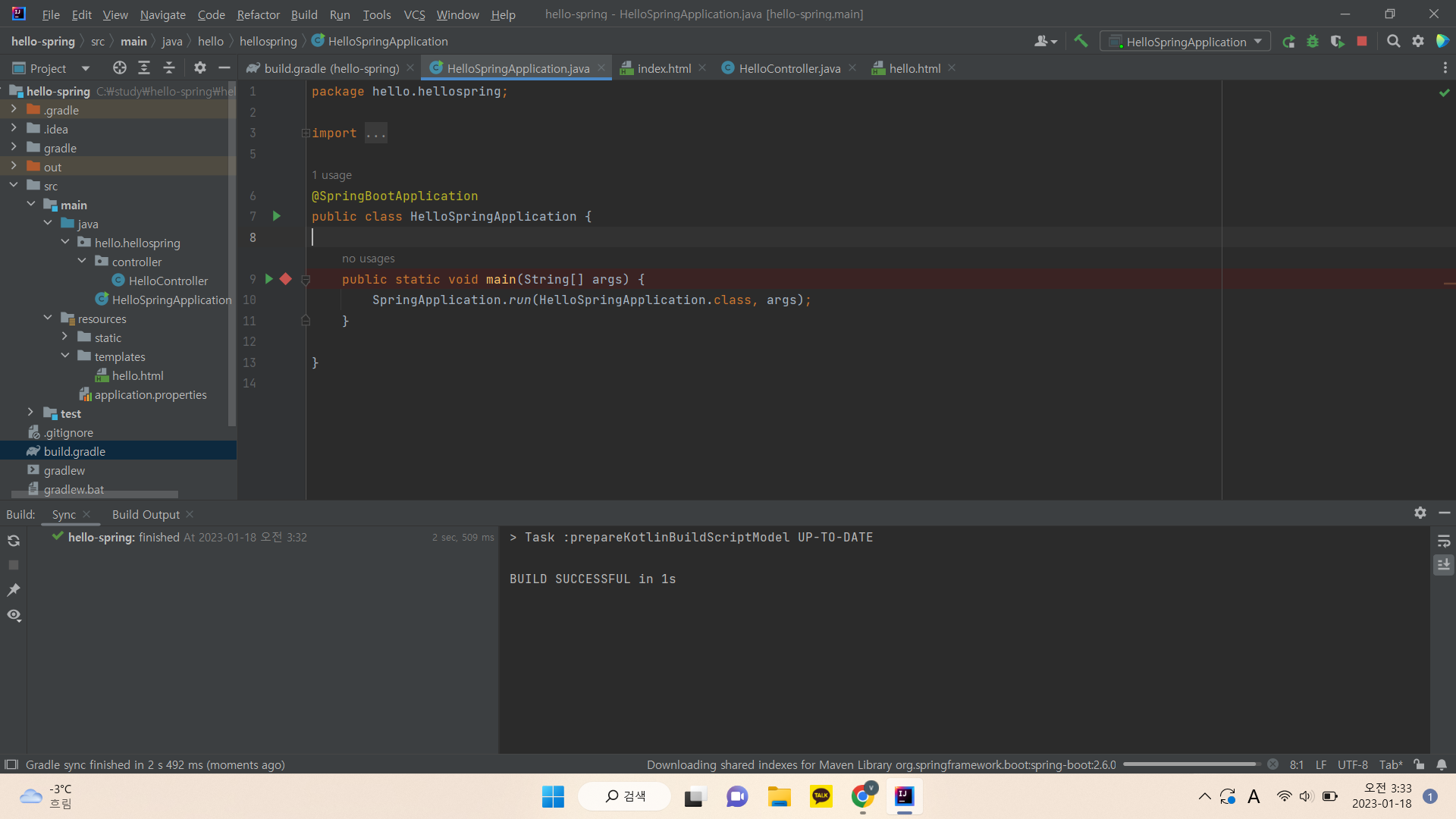
Task: Toggle the eye view filter in Build panel
Action: pyautogui.click(x=14, y=615)
